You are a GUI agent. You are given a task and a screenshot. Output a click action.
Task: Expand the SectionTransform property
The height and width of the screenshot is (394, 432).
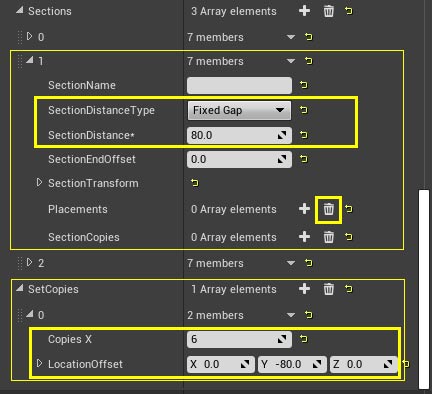(x=39, y=182)
